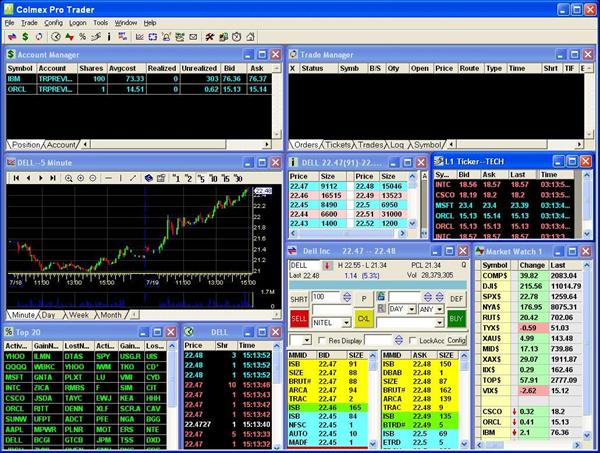This screenshot has width=600, height=453.
Task: Set chart to 30 minute interval
Action: click(238, 178)
